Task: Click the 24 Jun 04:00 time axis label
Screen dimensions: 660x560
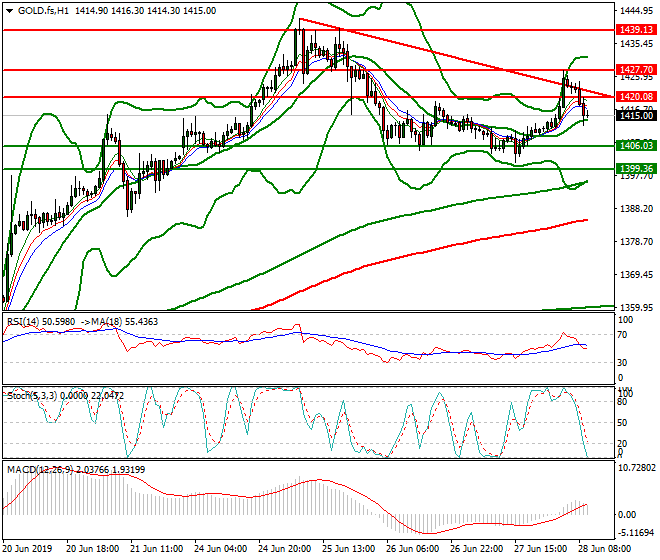Action: coord(221,549)
